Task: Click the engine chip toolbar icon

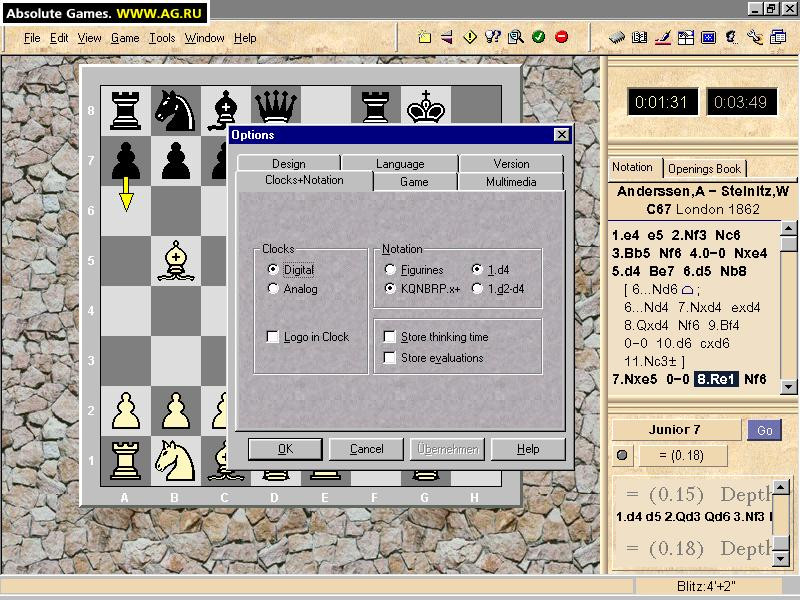Action: [x=617, y=38]
